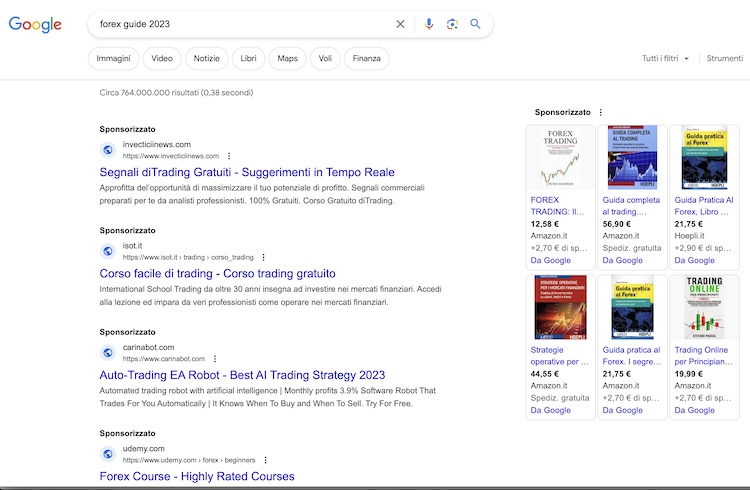Open the Maps filter
This screenshot has height=490, width=750.
(287, 58)
